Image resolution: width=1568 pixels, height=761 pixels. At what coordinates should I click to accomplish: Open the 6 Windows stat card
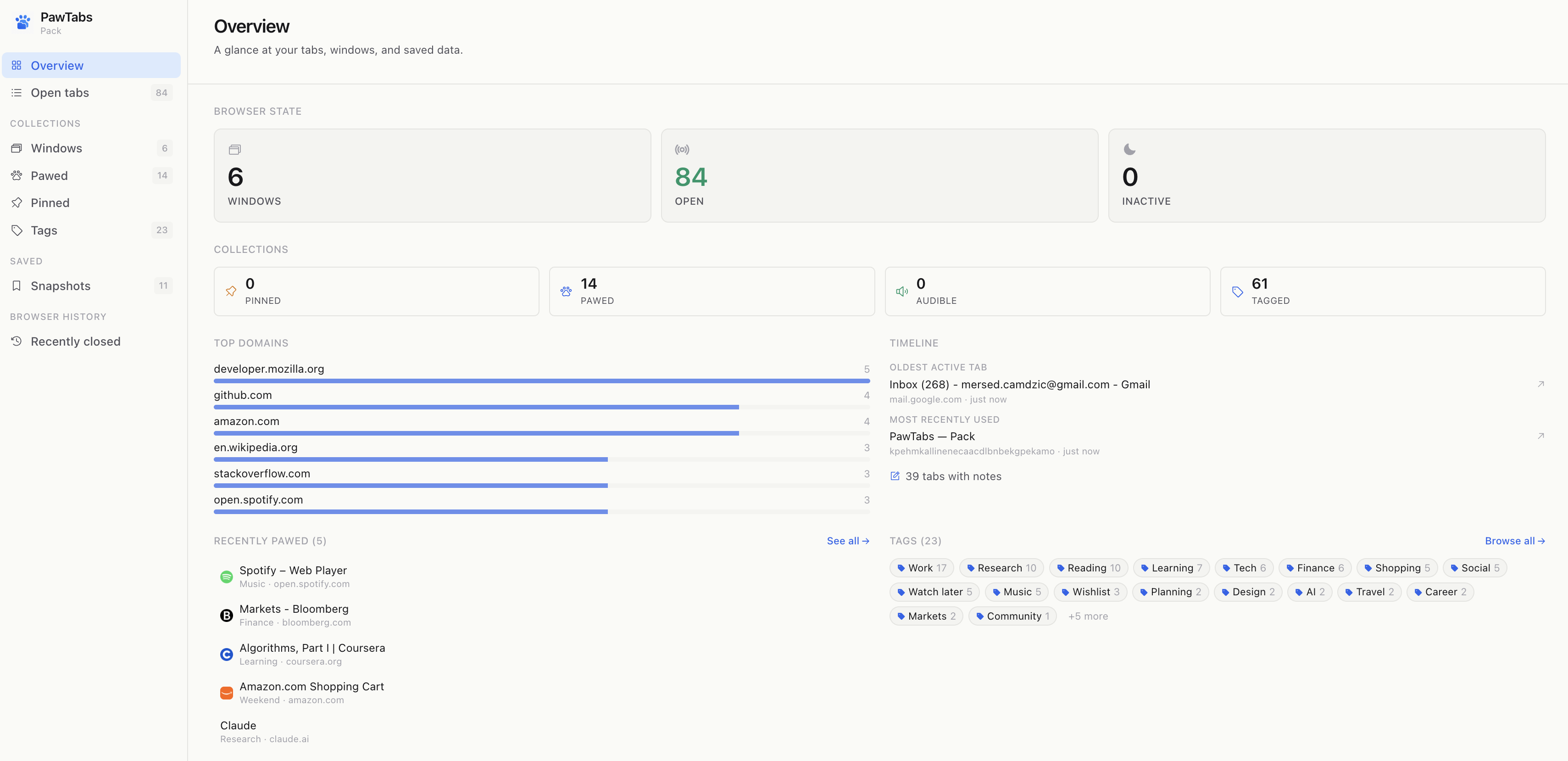pos(432,175)
